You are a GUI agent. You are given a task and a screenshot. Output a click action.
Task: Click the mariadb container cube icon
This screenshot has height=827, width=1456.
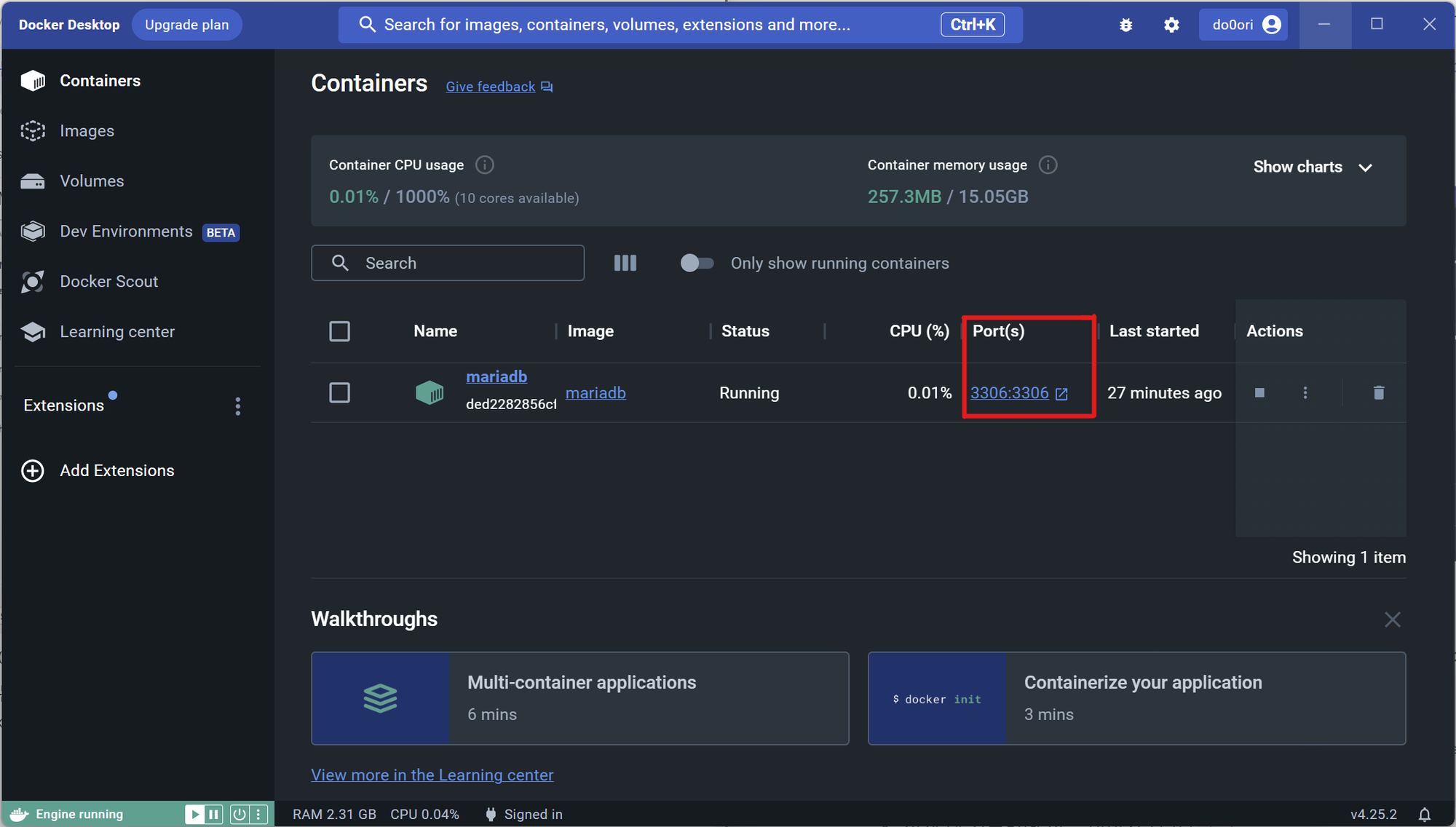click(430, 392)
